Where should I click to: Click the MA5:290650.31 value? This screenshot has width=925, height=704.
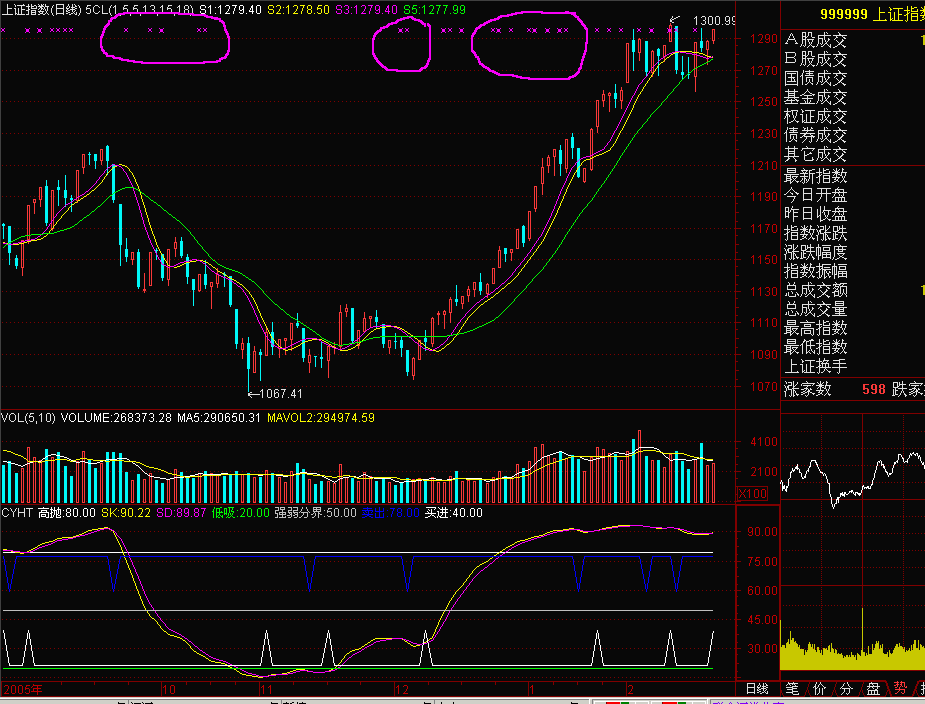click(x=219, y=418)
